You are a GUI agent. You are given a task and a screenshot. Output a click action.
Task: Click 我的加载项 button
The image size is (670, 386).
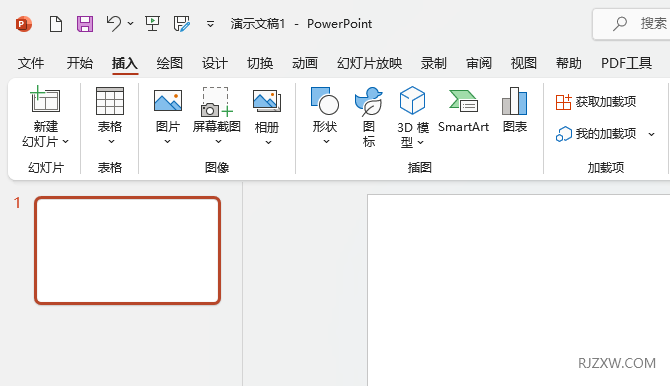tap(596, 134)
